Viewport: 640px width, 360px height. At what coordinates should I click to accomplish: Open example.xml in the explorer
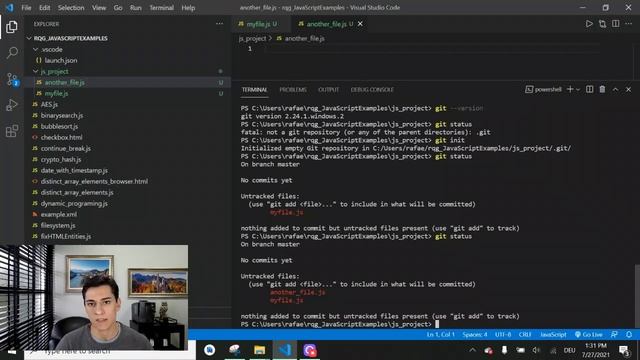click(59, 215)
